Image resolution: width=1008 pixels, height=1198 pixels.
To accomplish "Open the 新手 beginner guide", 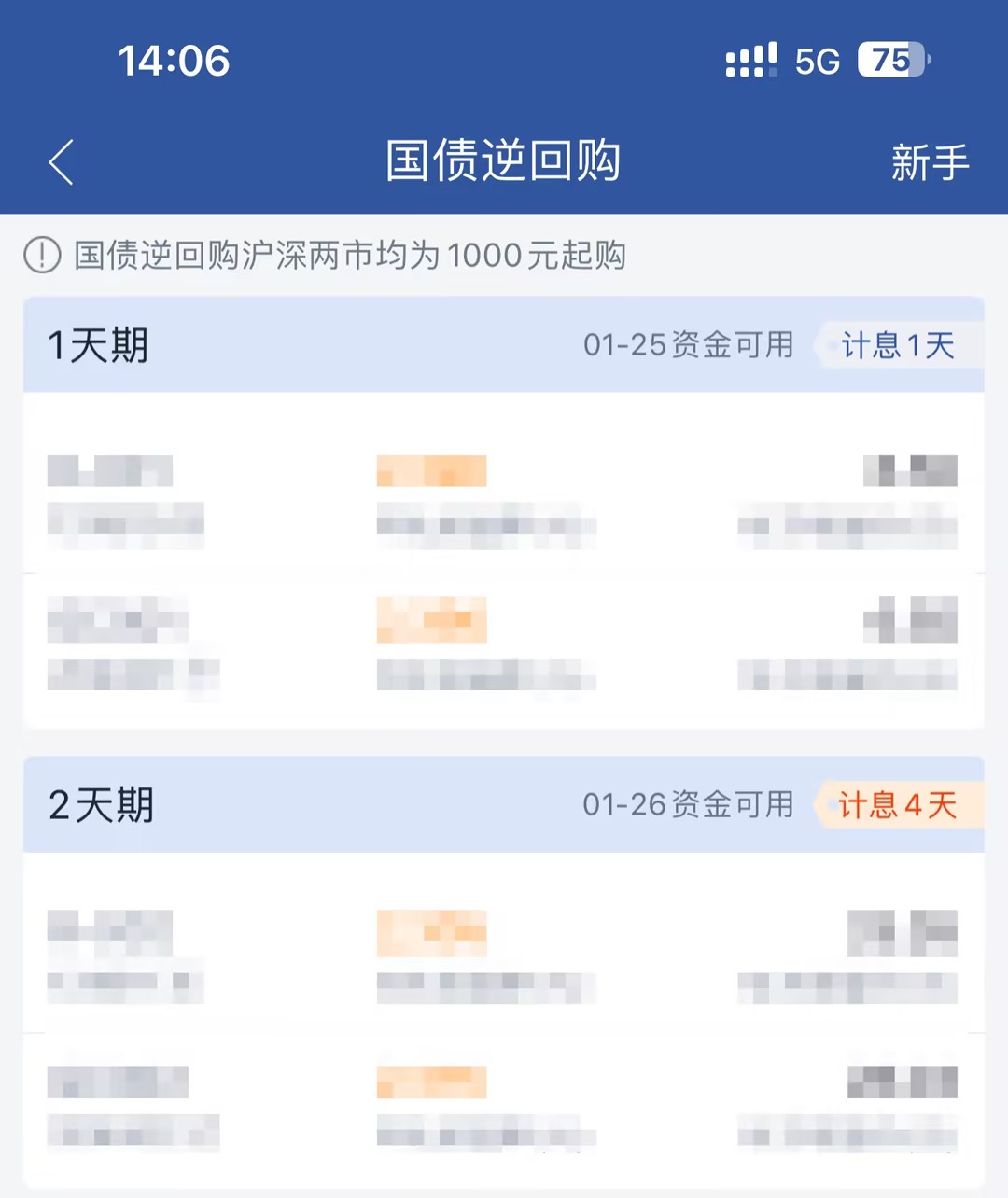I will [930, 162].
